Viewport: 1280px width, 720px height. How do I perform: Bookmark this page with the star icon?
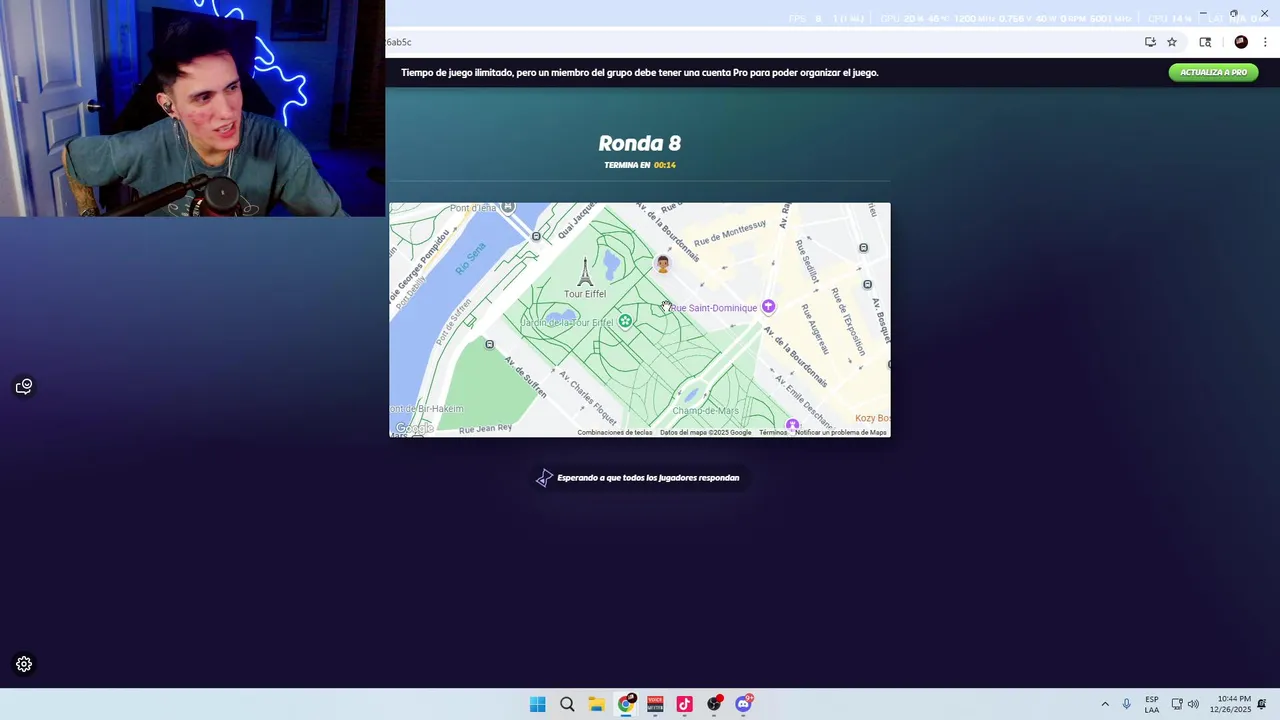pos(1172,42)
